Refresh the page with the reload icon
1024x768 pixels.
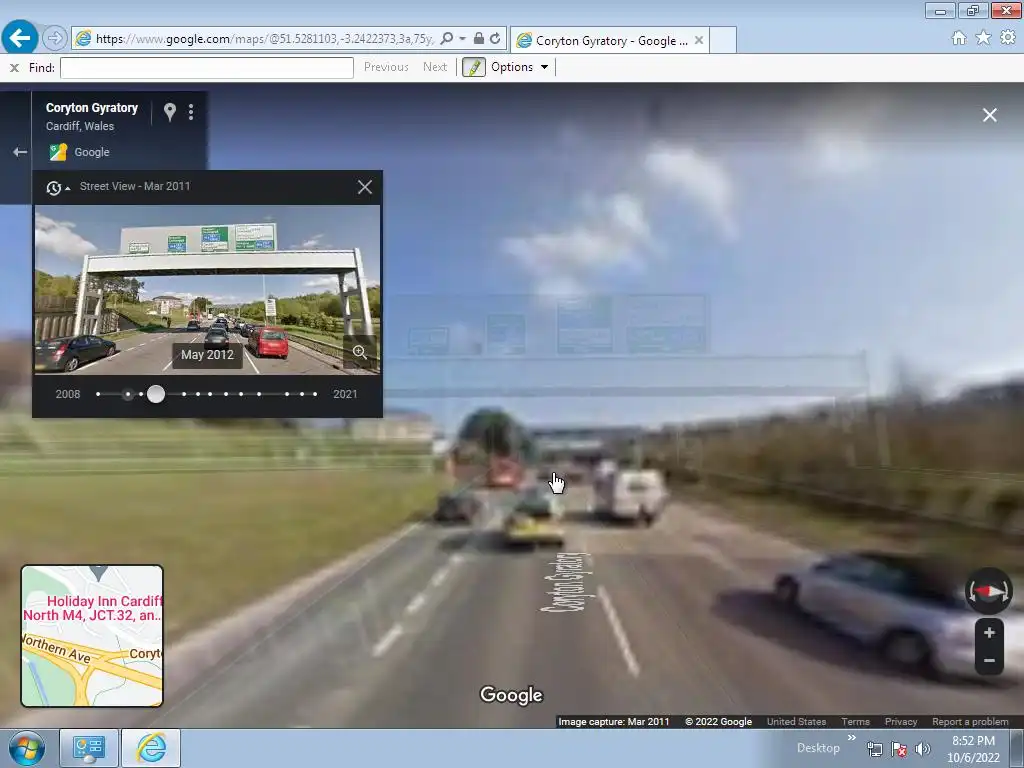click(x=495, y=39)
